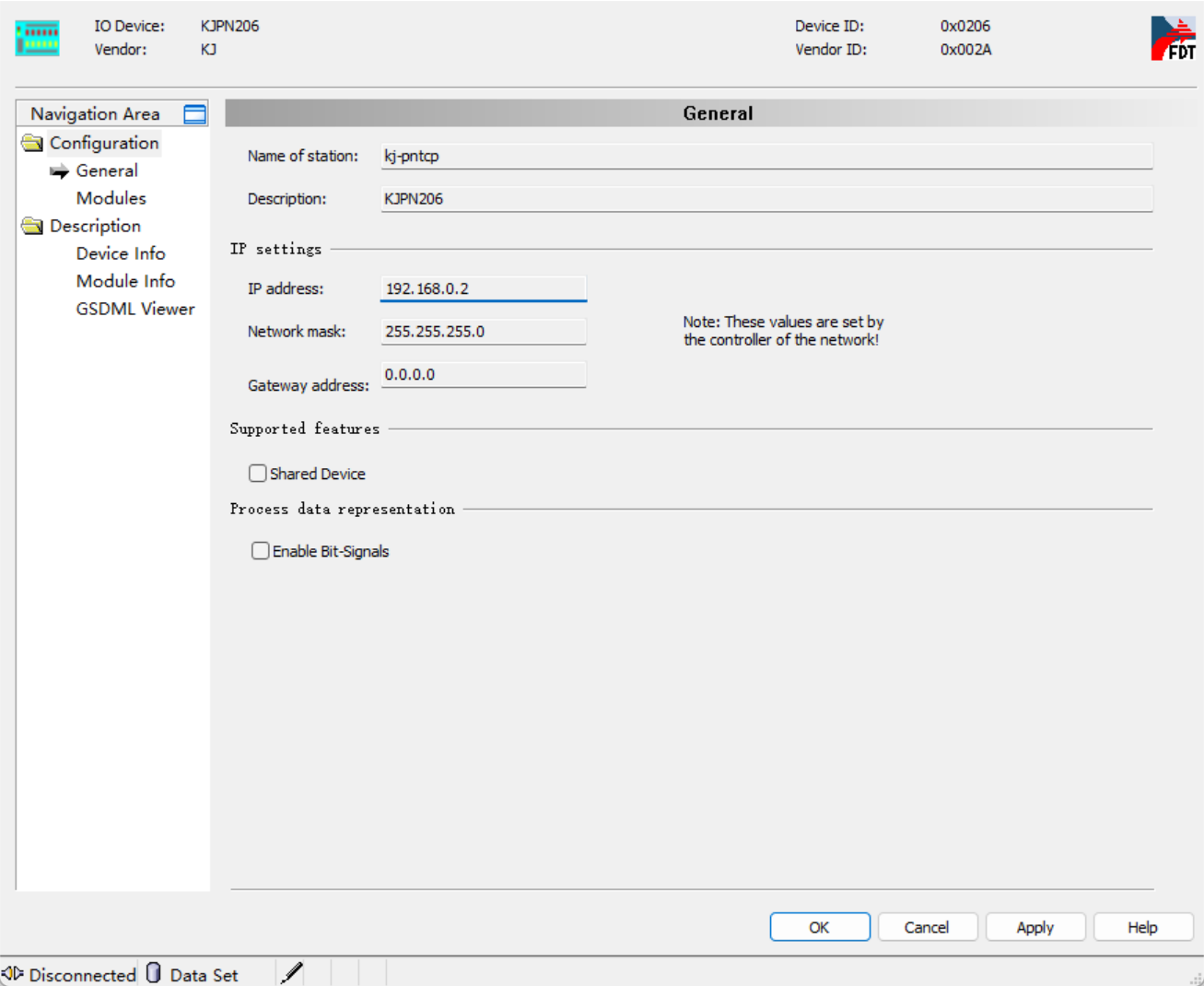
Task: Click the Data Set cylinder icon
Action: pyautogui.click(x=154, y=973)
